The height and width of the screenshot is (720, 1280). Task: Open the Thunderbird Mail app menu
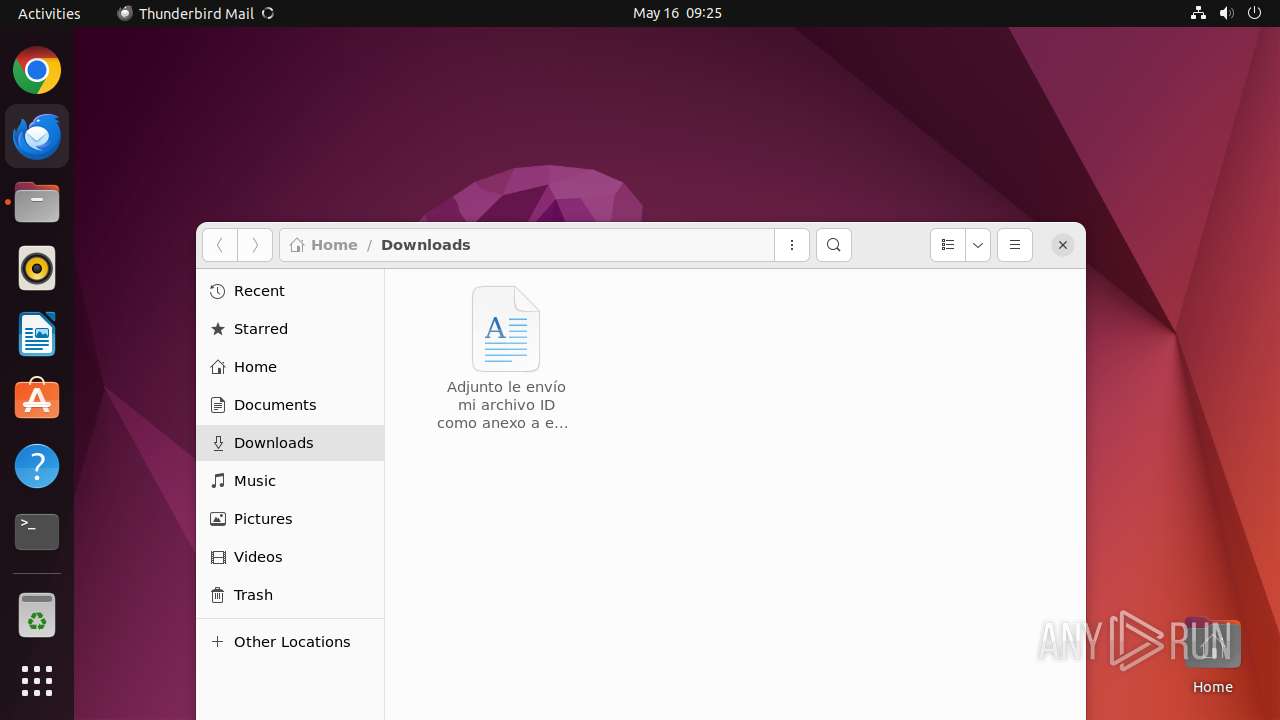[x=196, y=13]
